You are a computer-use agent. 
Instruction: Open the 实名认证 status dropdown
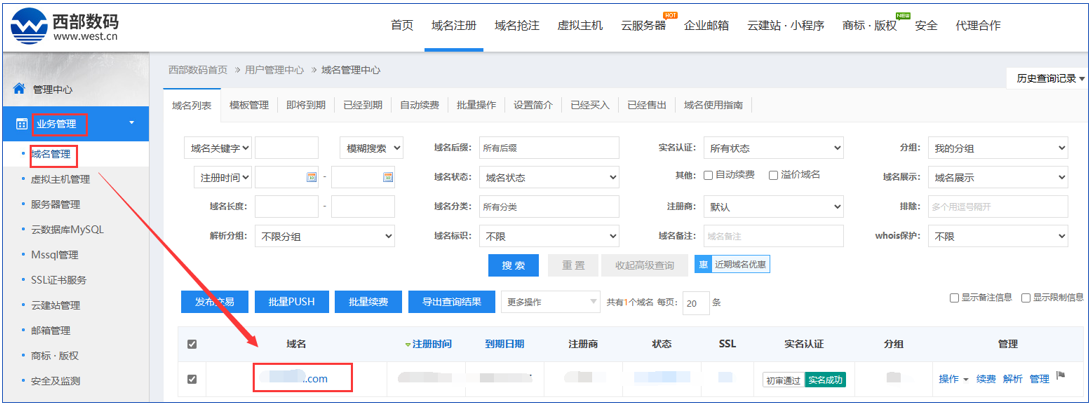tap(773, 148)
